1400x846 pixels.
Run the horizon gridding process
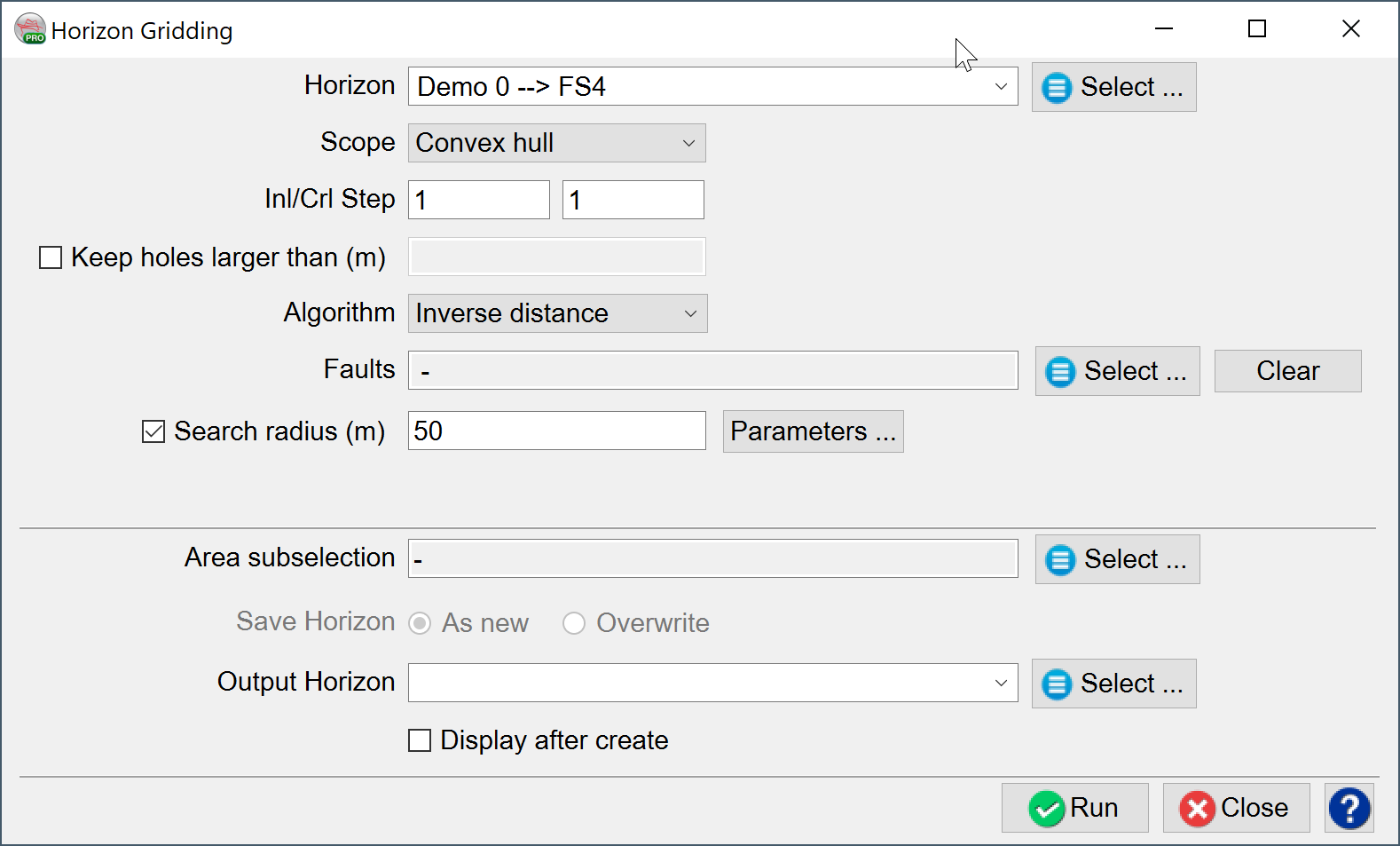coord(1074,808)
